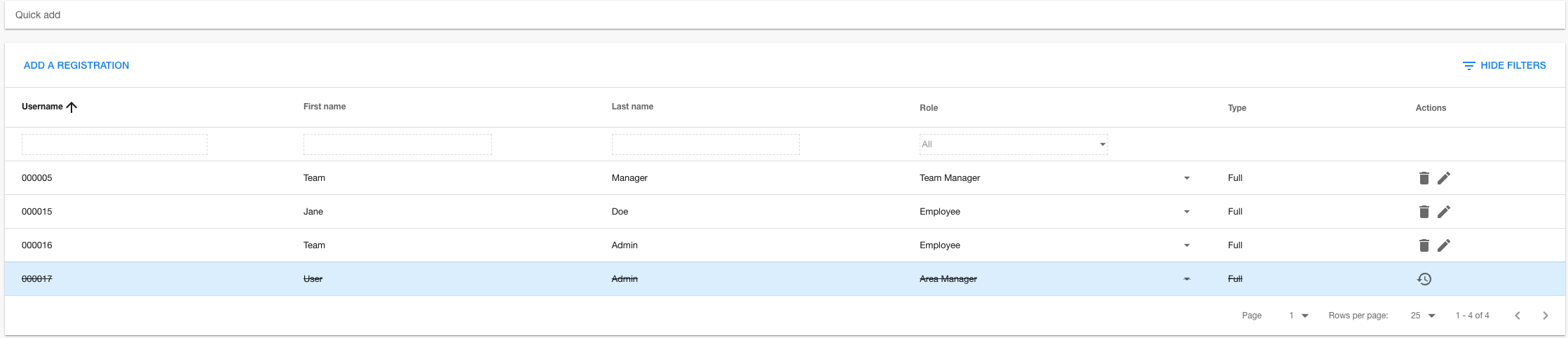Expand role dropdown for Team Manager row
1568x338 pixels.
tap(1186, 178)
